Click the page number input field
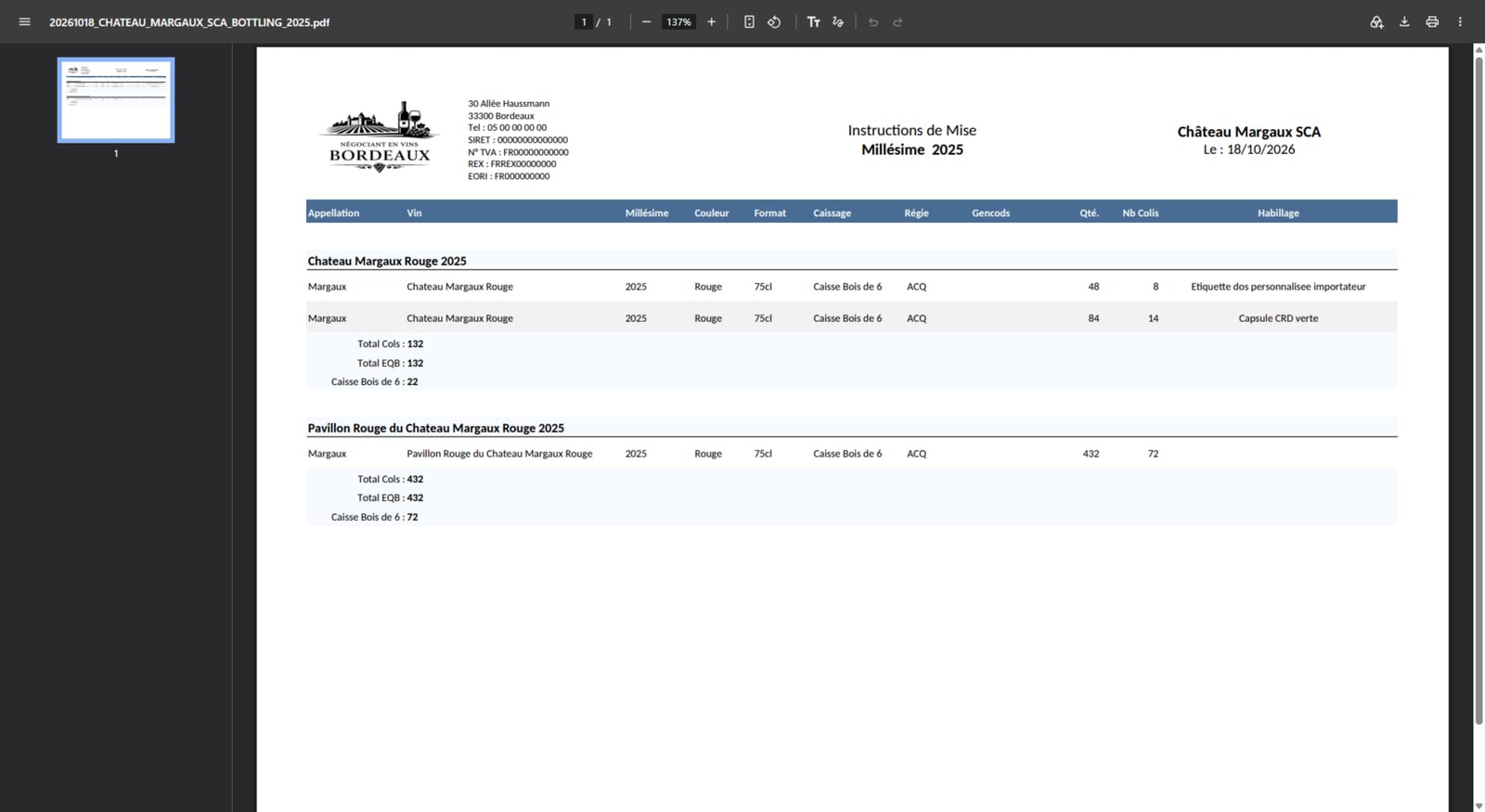 (584, 22)
